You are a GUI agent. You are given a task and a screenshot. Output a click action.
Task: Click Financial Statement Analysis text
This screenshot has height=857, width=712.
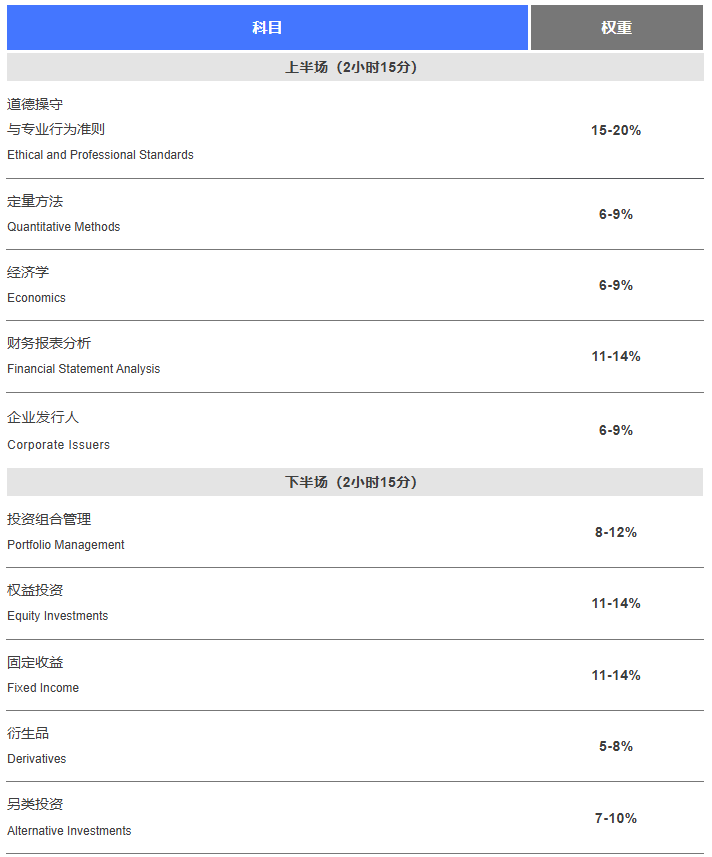pos(83,369)
